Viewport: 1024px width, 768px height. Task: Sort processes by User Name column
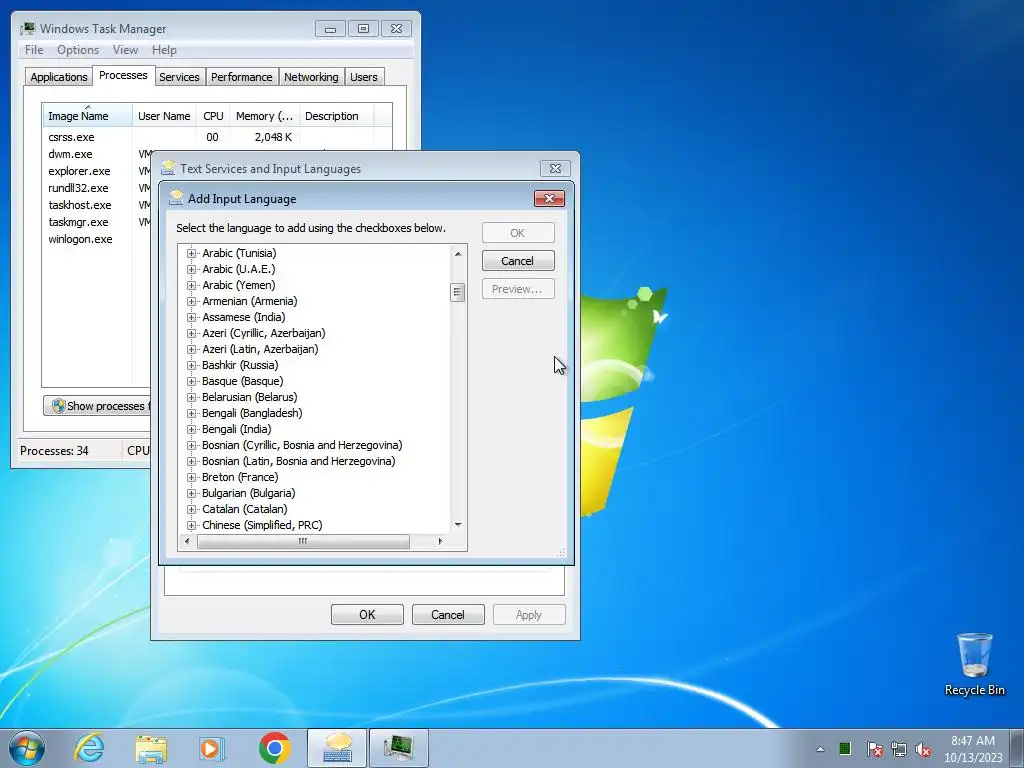(x=164, y=116)
